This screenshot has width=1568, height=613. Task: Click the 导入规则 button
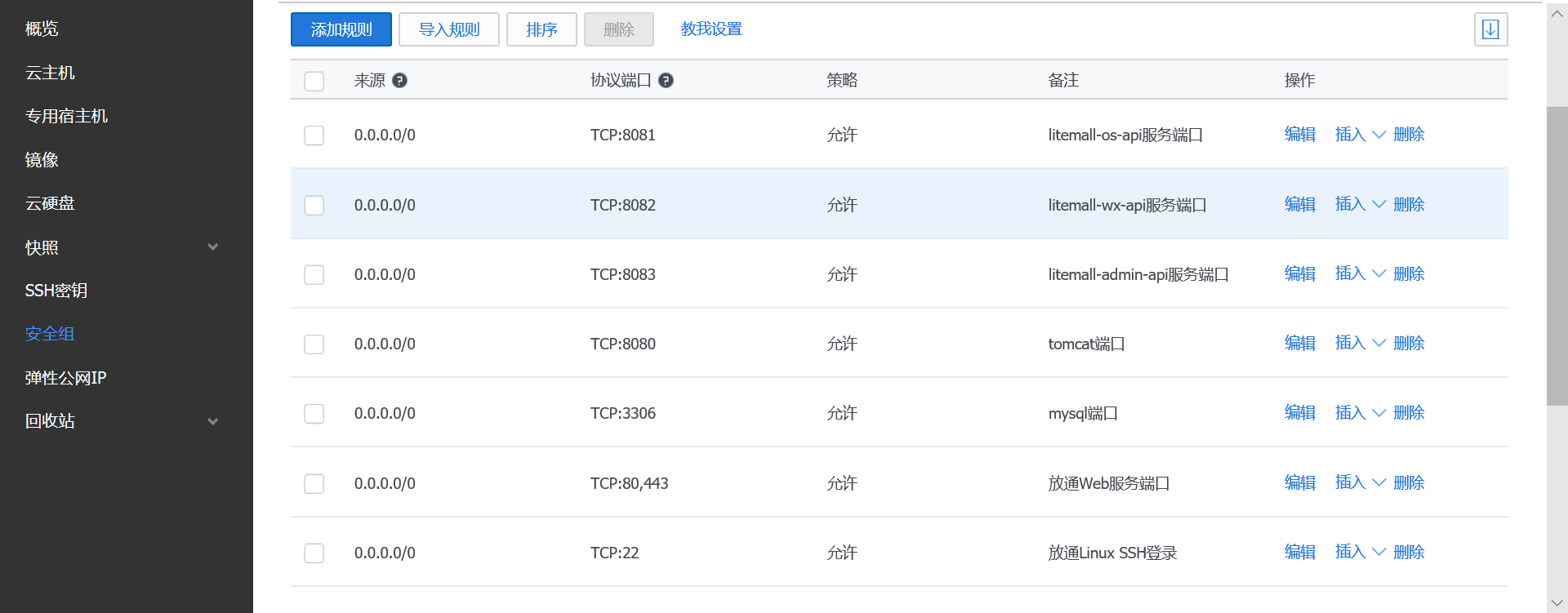448,29
